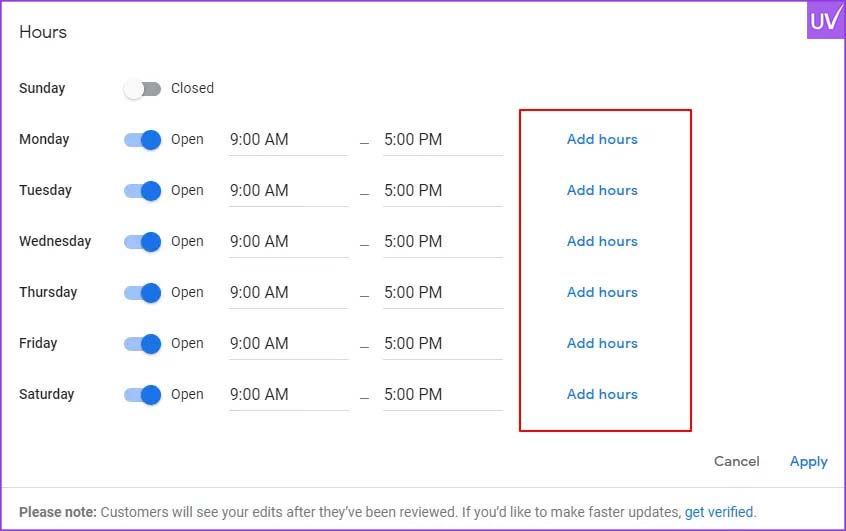846x531 pixels.
Task: Select Wednesday's 9:00 AM opening time field
Action: pos(288,242)
